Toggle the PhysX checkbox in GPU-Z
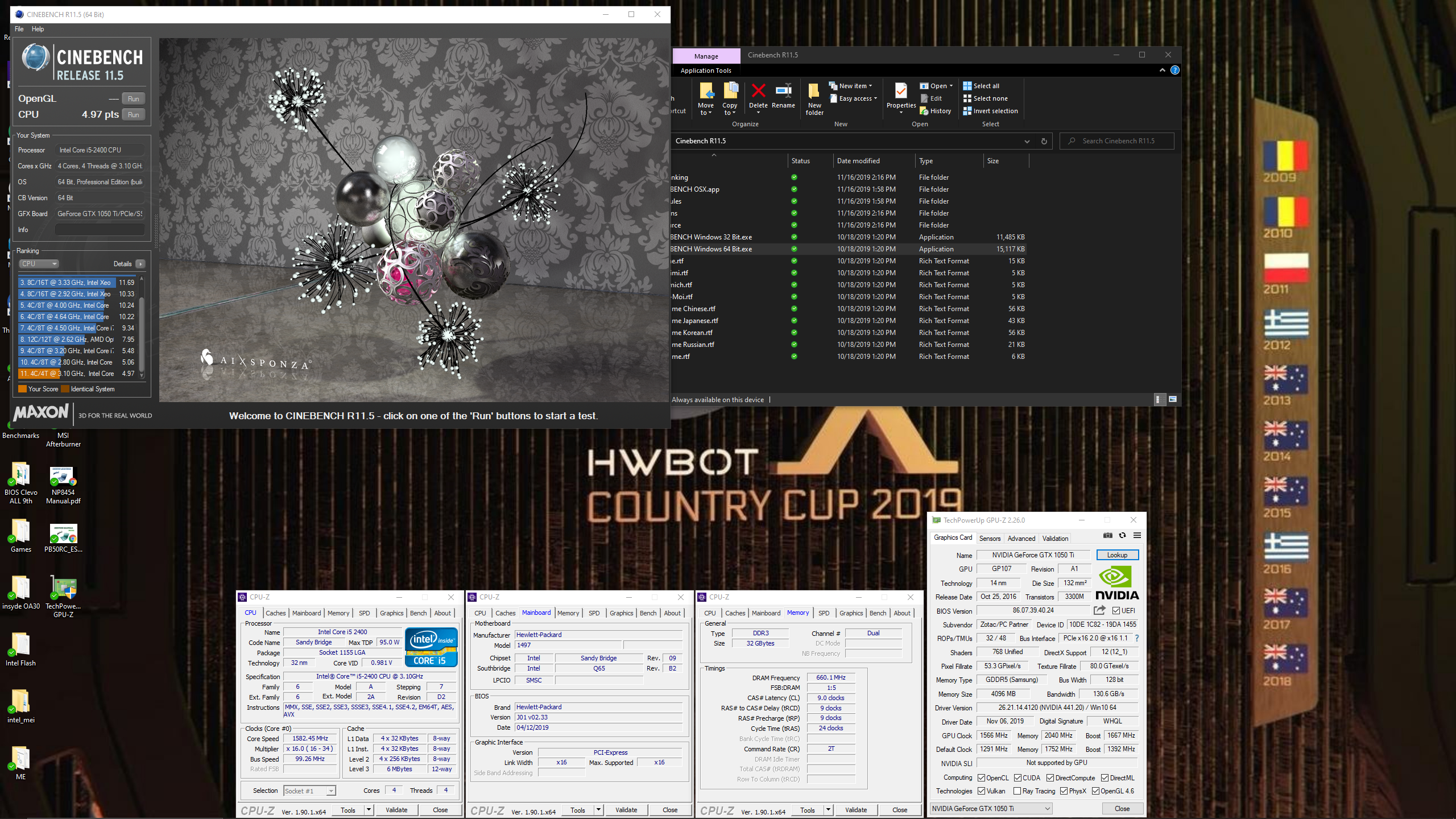Screen dimensions: 1456x819 pyautogui.click(x=1064, y=791)
